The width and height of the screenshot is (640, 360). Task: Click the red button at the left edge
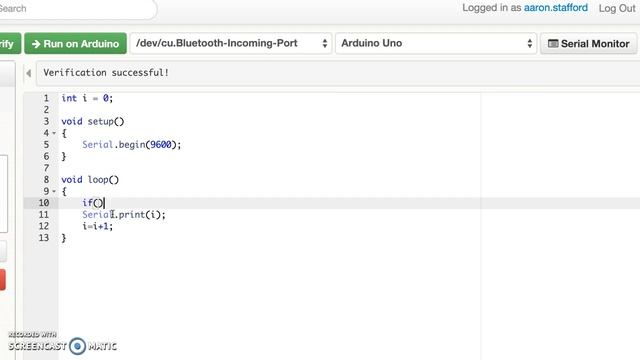(2, 280)
